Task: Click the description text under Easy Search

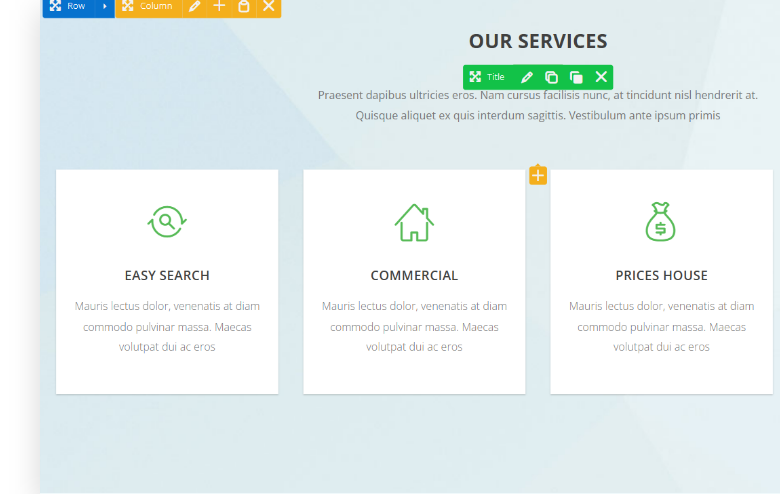Action: tap(167, 326)
